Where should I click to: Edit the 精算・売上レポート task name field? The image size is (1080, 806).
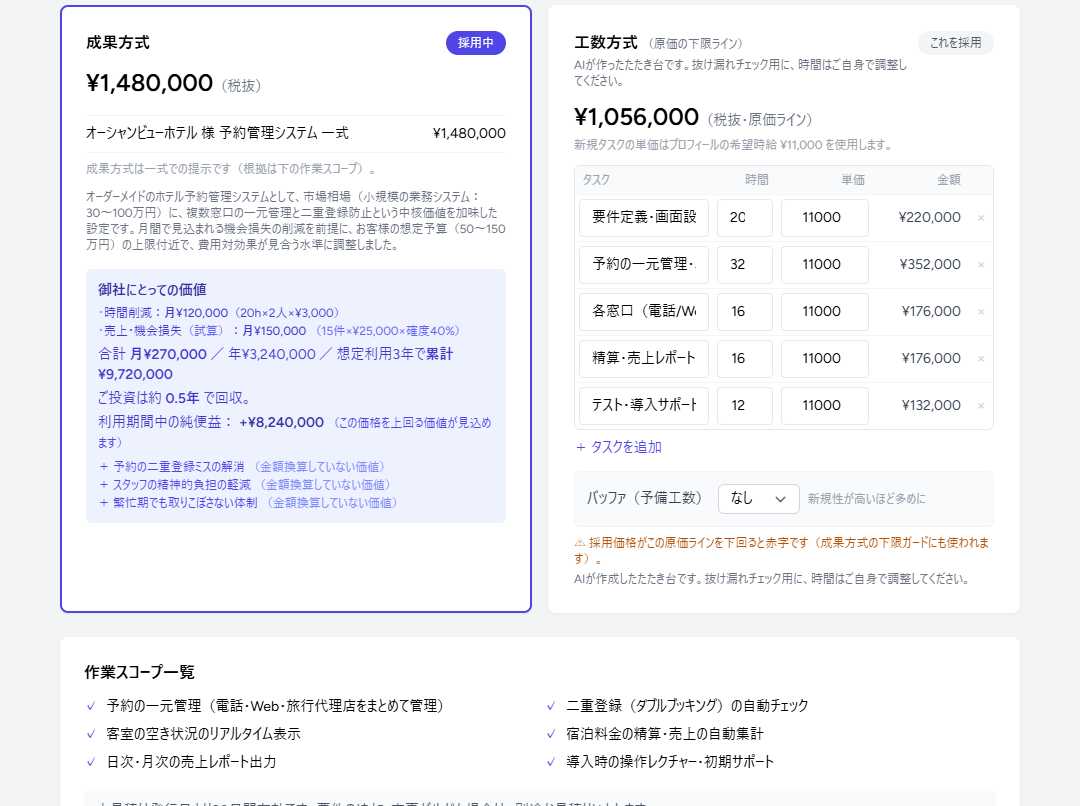pos(644,358)
